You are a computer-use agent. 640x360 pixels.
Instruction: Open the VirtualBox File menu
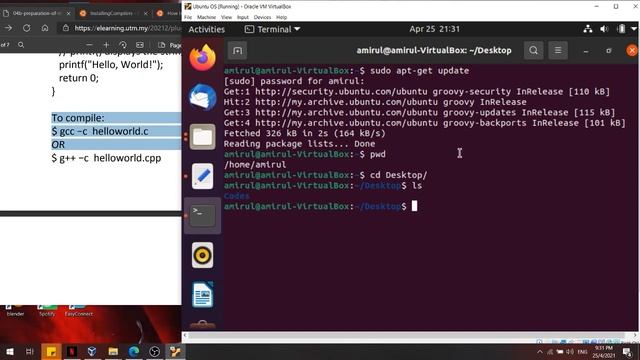188,17
